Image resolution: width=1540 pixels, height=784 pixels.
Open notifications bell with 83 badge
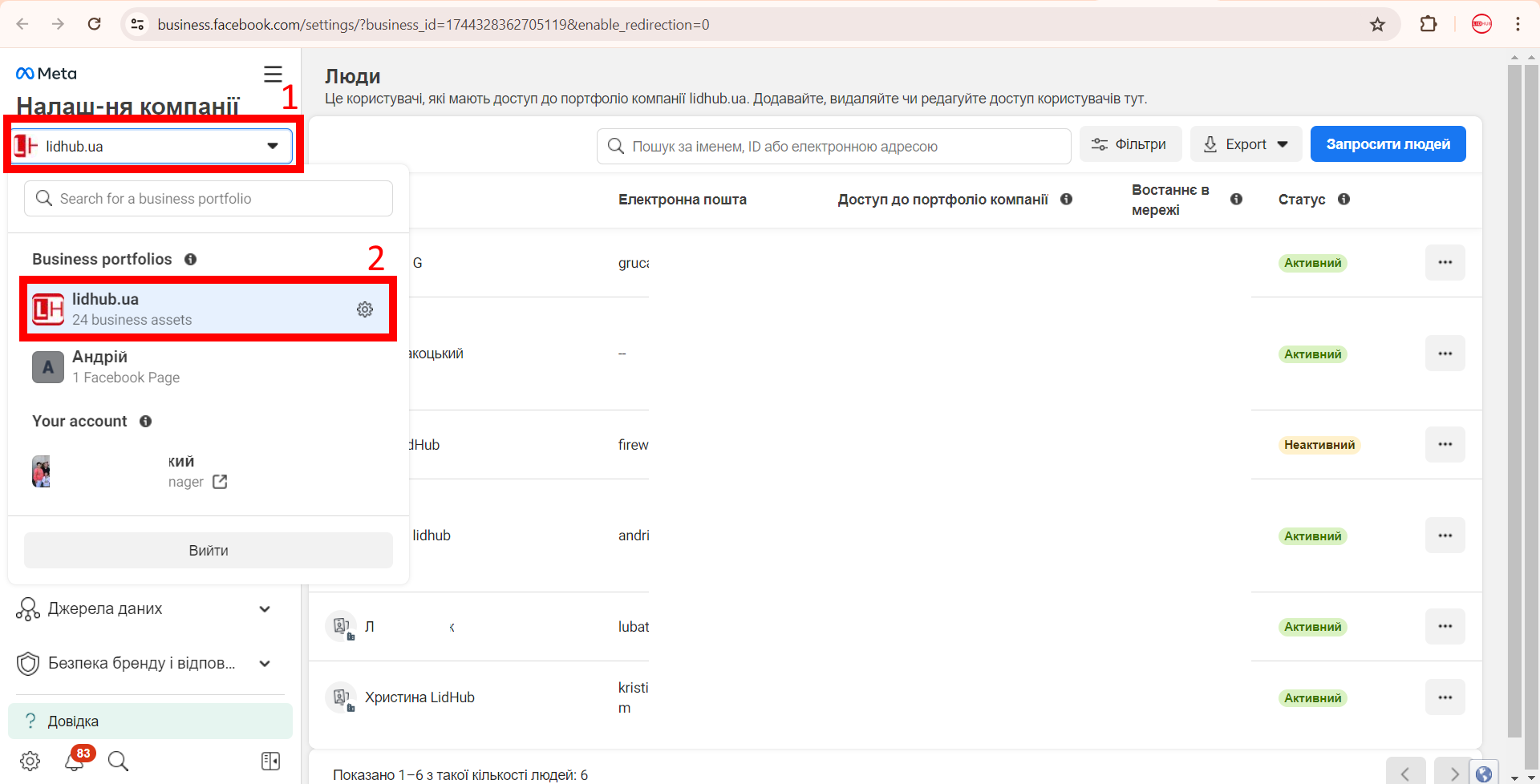75,760
